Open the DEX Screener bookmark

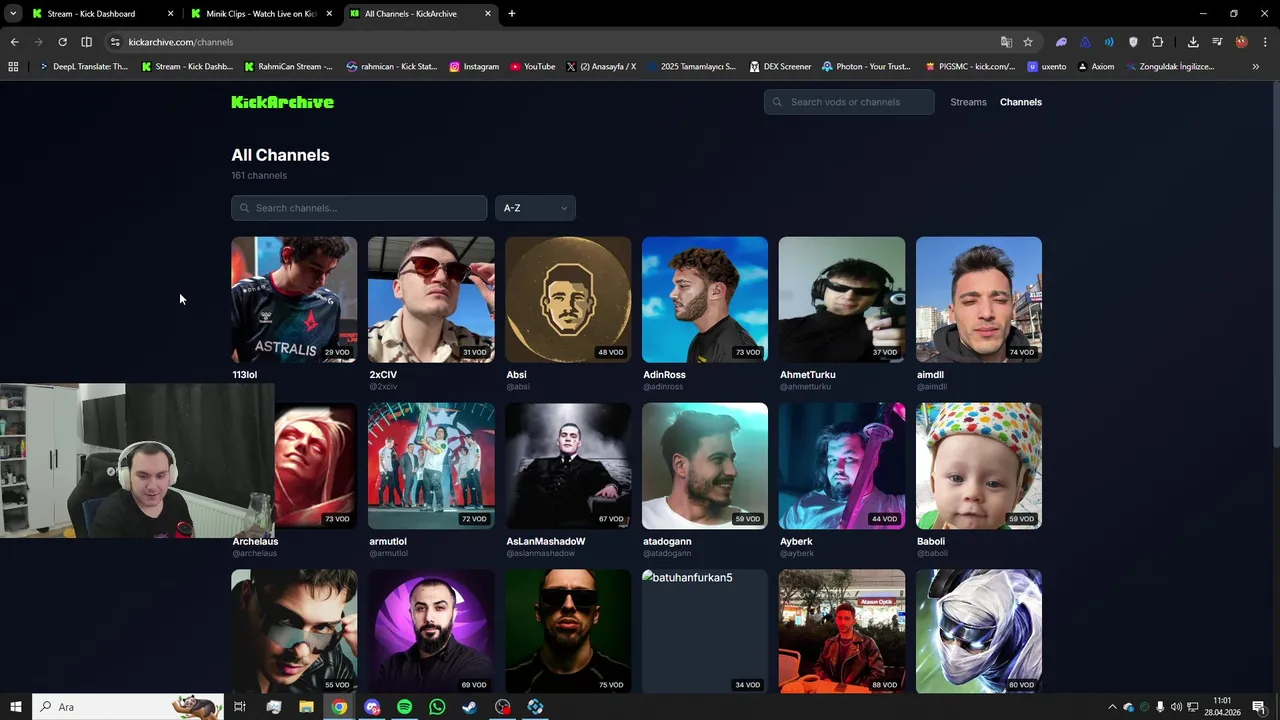[x=779, y=67]
